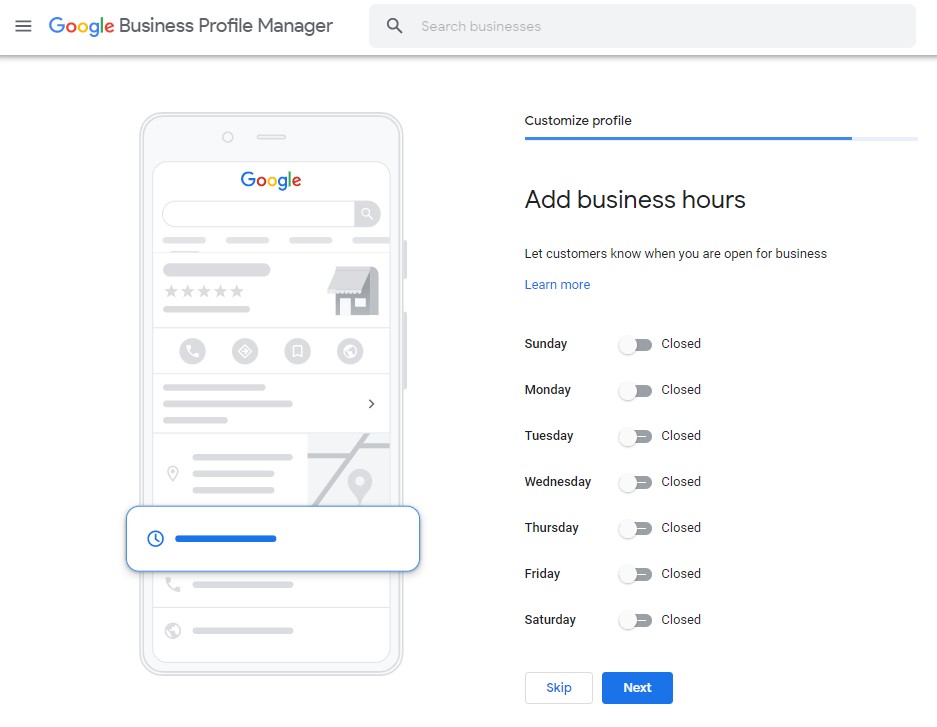Viewport: 937px width, 727px height.
Task: Click the Closed status next to Monday
Action: 681,389
